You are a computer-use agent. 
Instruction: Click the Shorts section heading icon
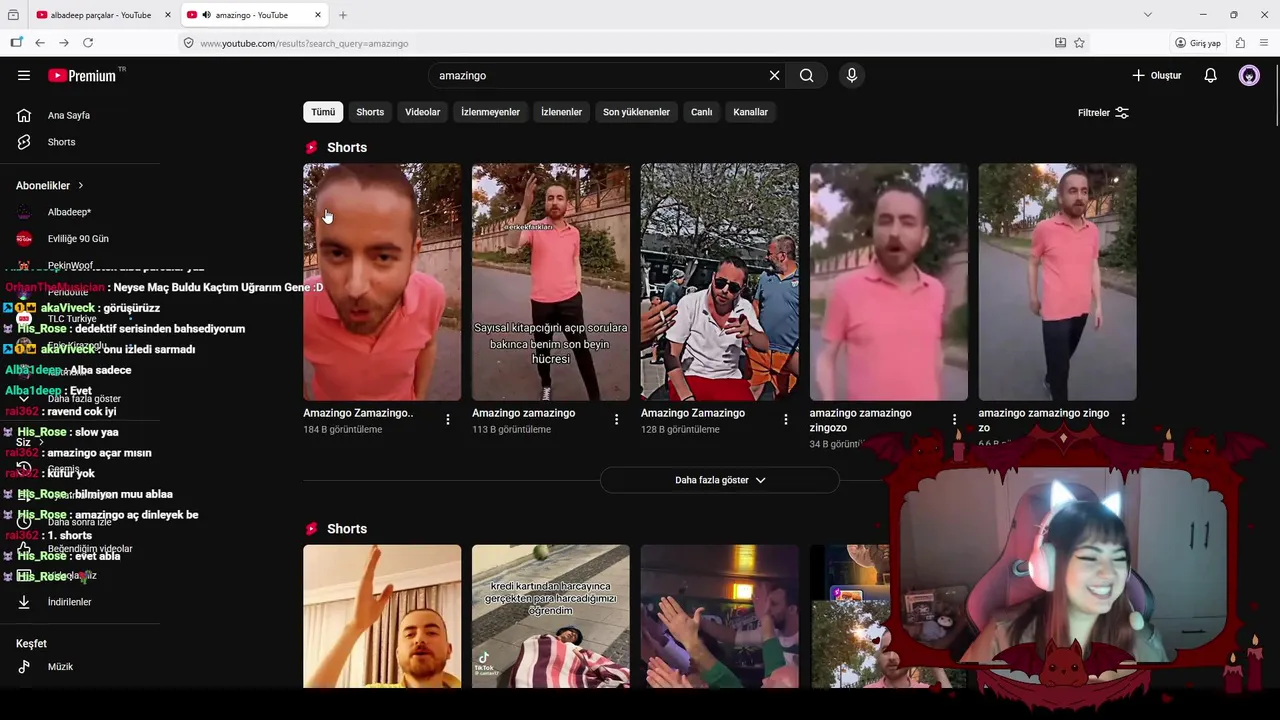311,147
